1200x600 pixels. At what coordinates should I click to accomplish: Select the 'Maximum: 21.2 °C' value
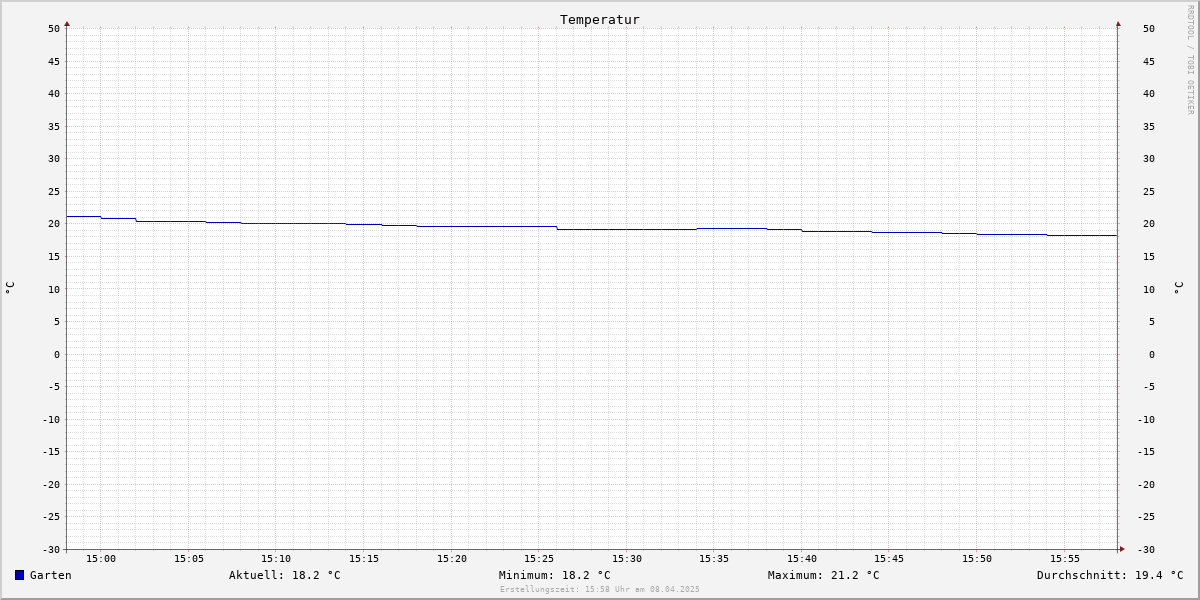(824, 575)
